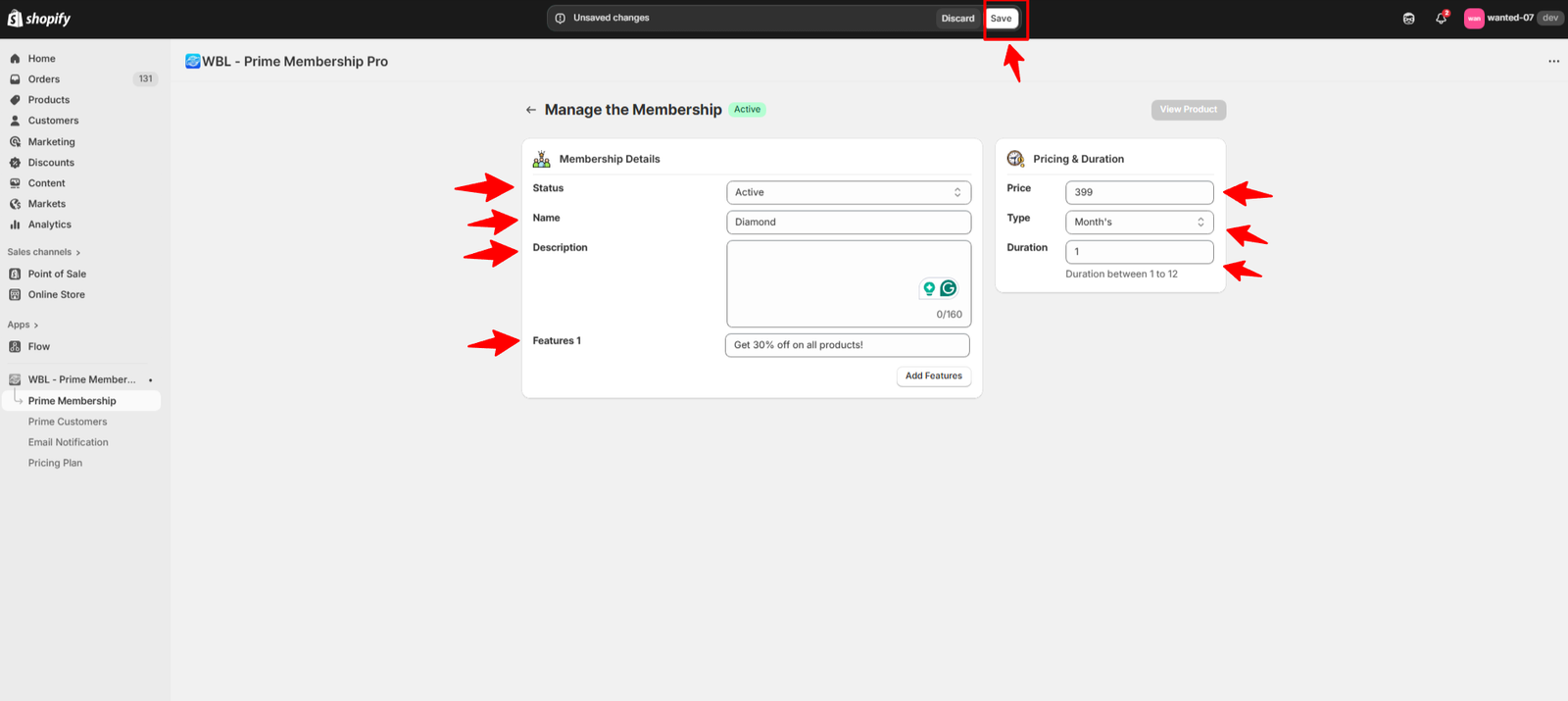
Task: Edit the Price field showing 399
Action: [1140, 192]
